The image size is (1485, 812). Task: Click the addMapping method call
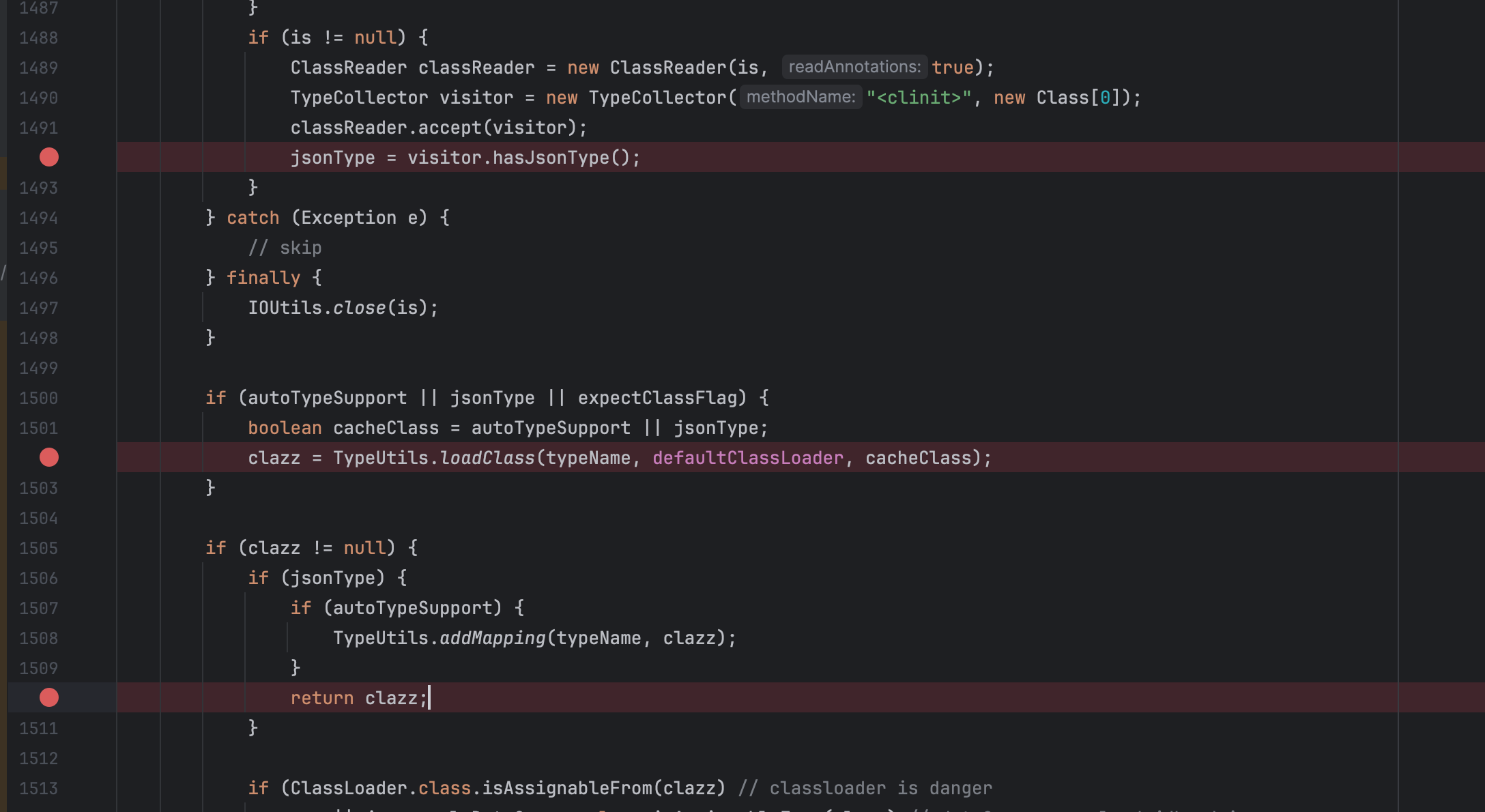(493, 638)
